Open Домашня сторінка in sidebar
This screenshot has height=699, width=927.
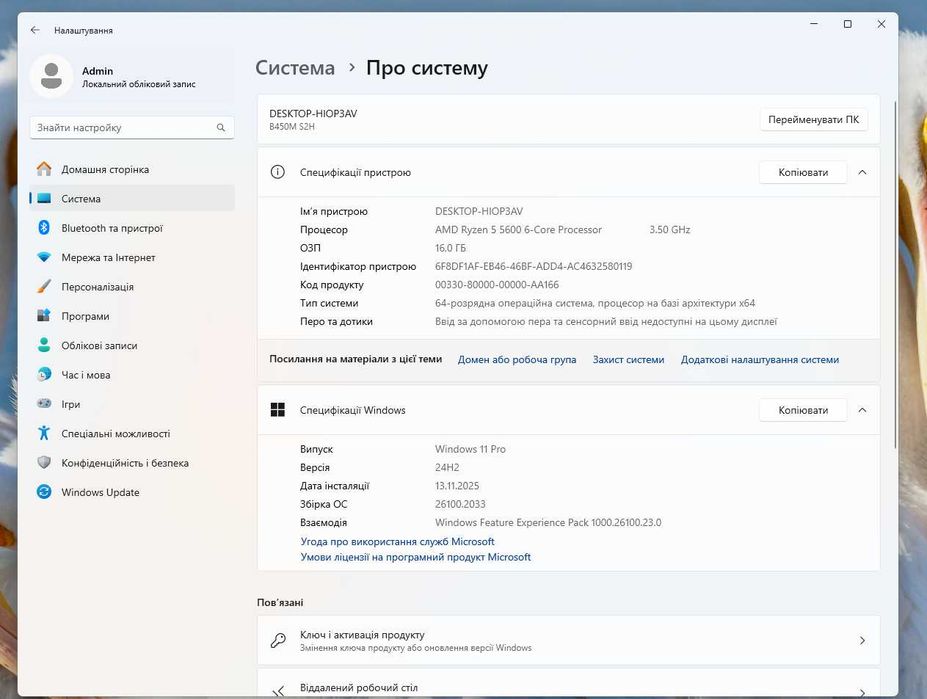(x=132, y=169)
